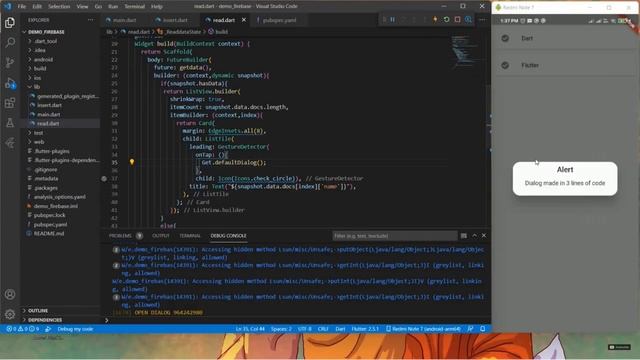This screenshot has width=640, height=360.
Task: Open notifications bell in status bar
Action: (x=482, y=329)
